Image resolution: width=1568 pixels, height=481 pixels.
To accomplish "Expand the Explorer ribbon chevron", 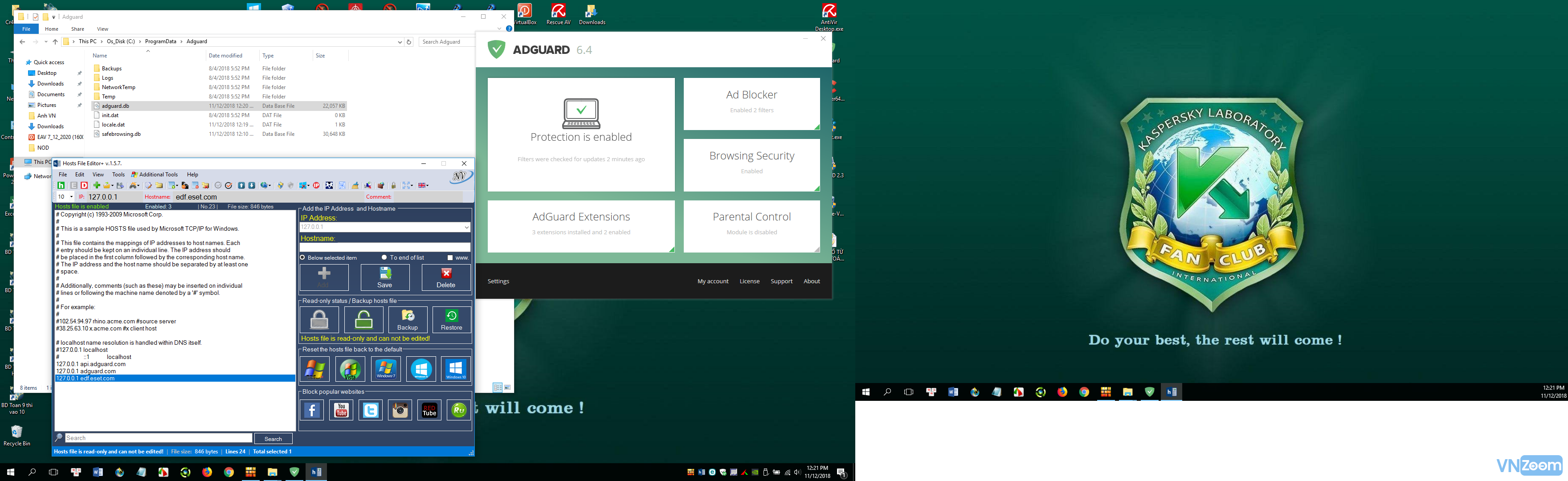I will click(500, 29).
